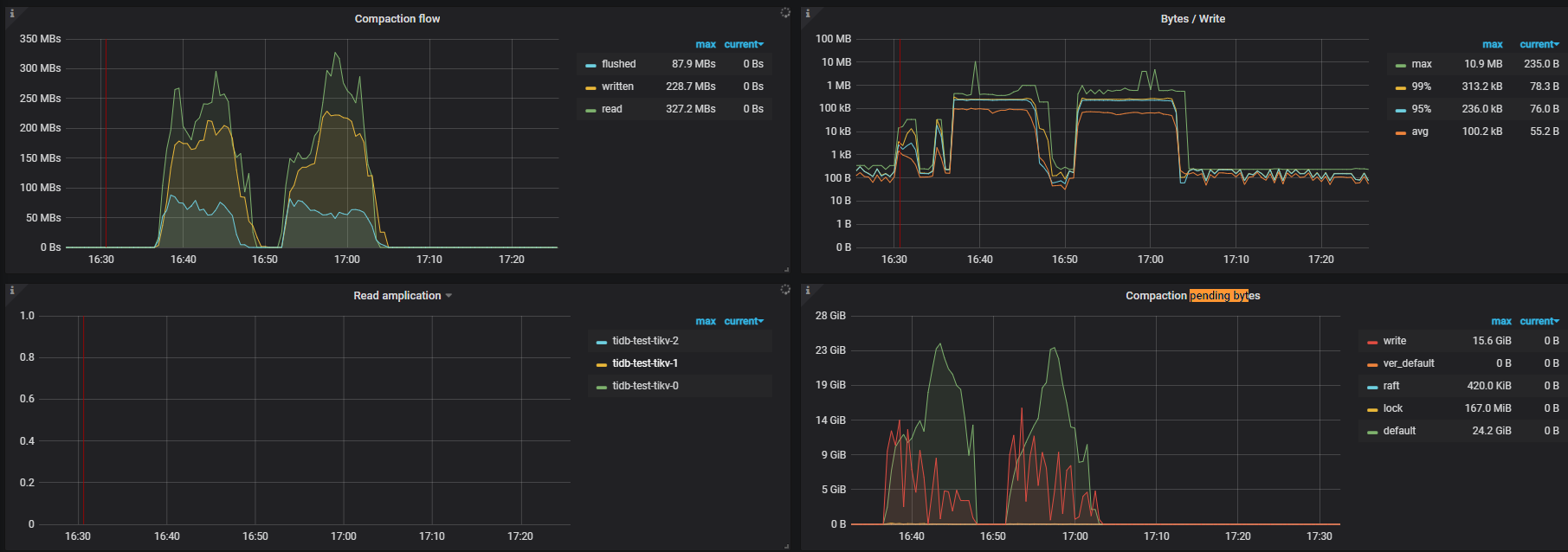The width and height of the screenshot is (1568, 552).
Task: Click the loading spinner on Read amplication panel
Action: (784, 290)
